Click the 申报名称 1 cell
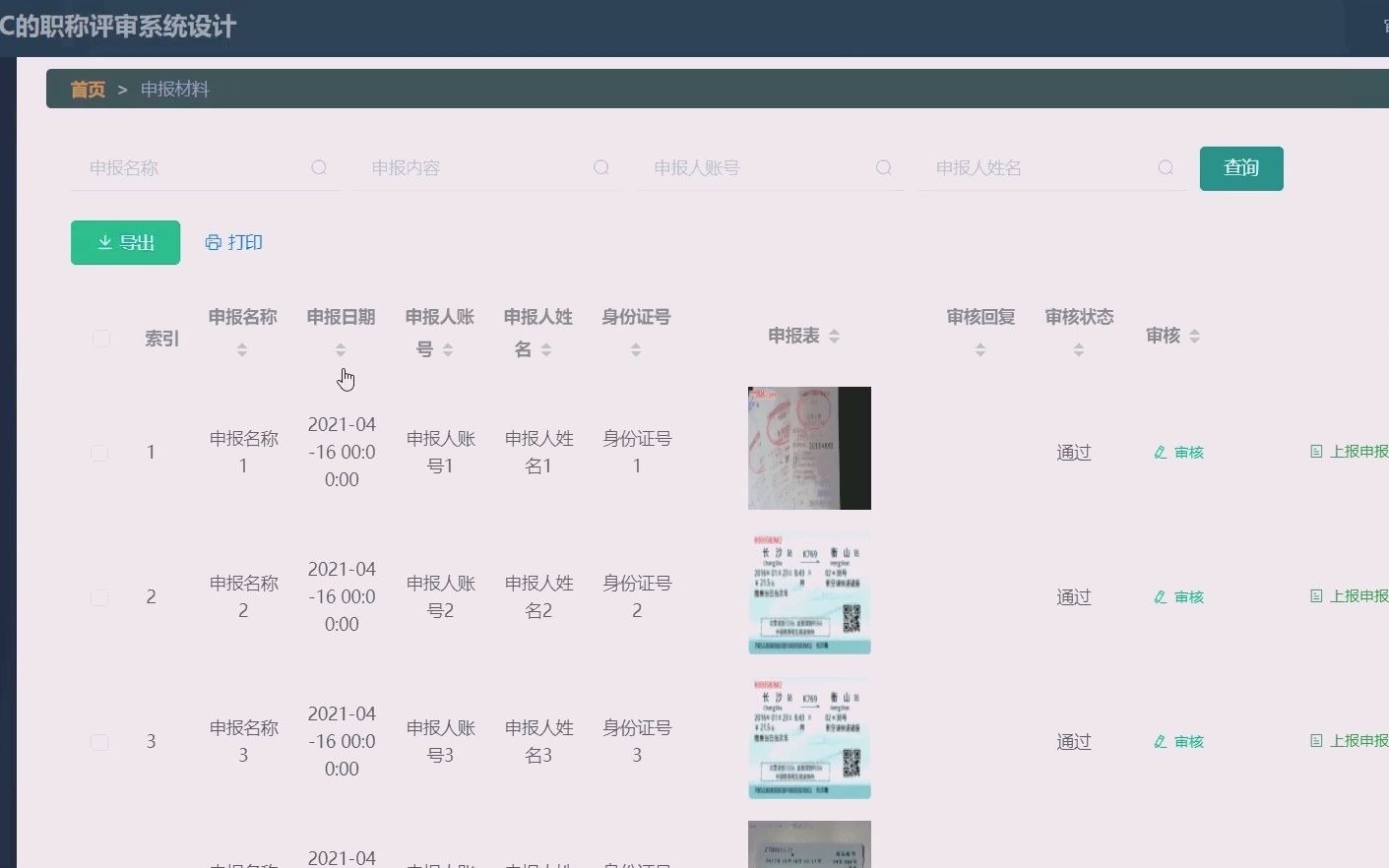1389x868 pixels. (x=243, y=453)
